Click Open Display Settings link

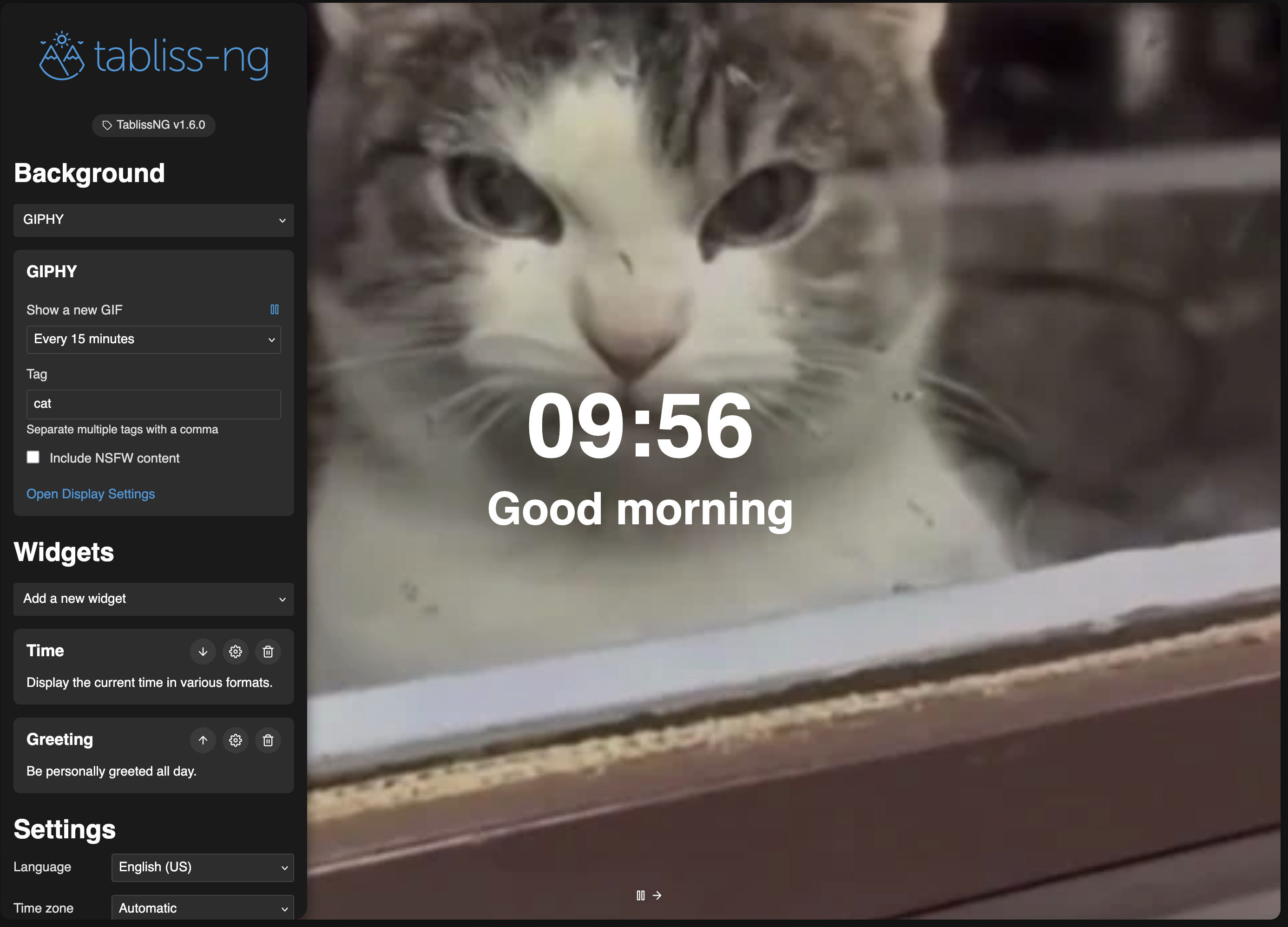click(90, 494)
